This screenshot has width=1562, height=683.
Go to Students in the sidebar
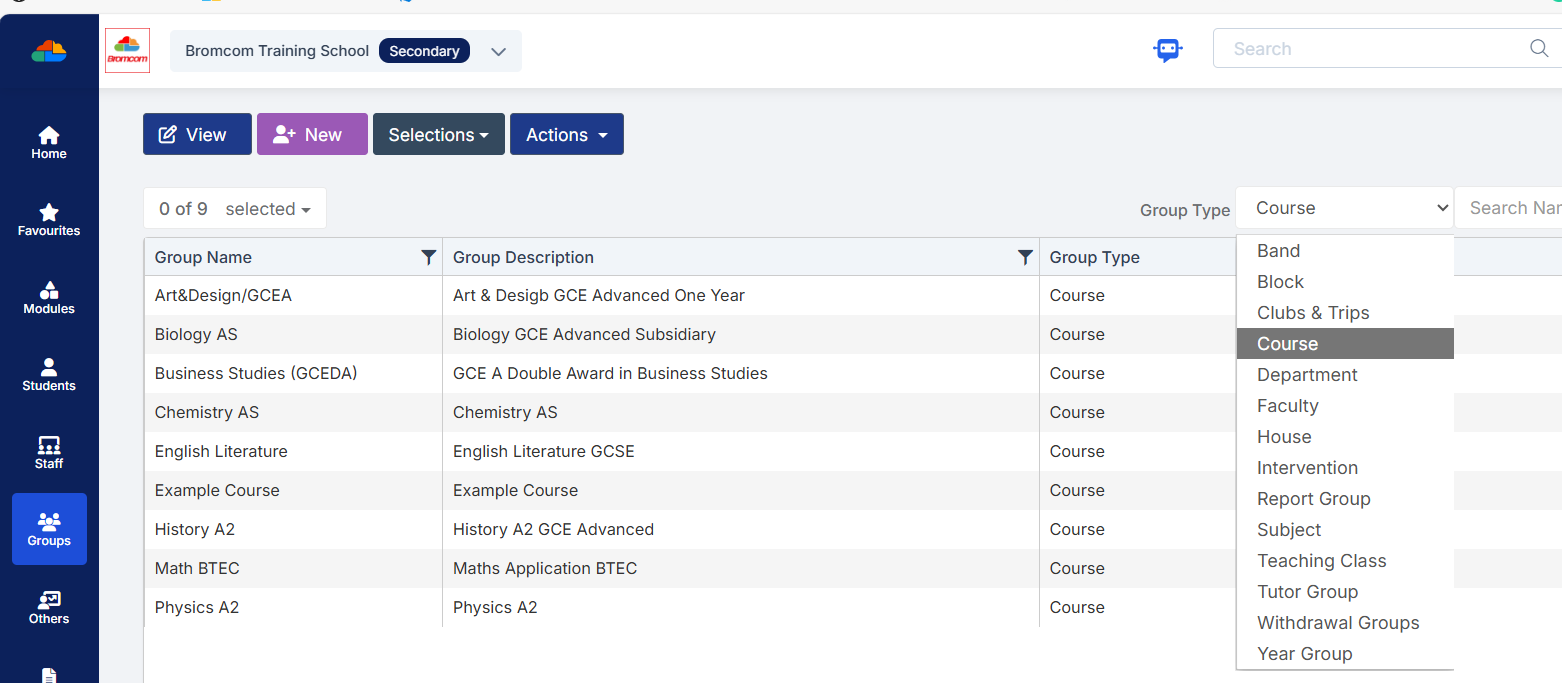point(48,374)
